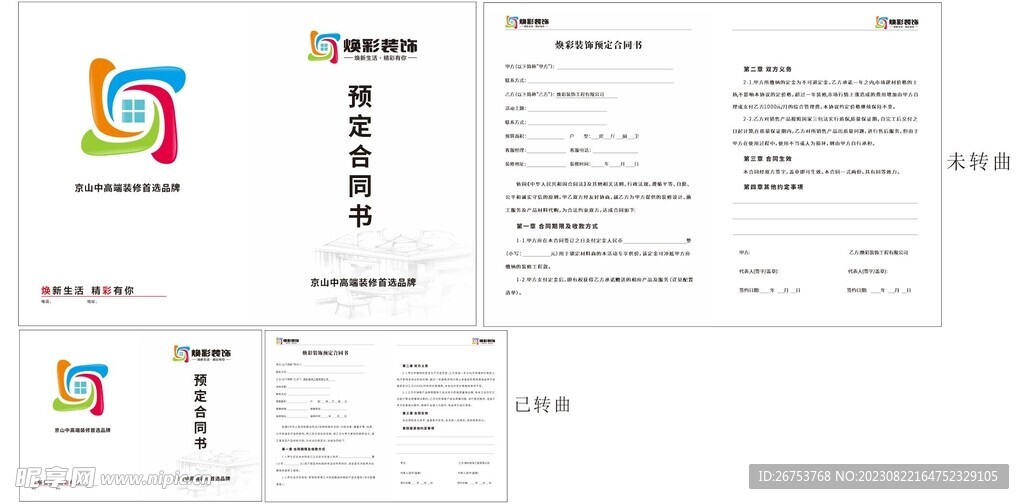Viewport: 1024px width, 504px height.
Task: Click the 焕彩装饰 logo at the contract page's top-right
Action: click(897, 22)
